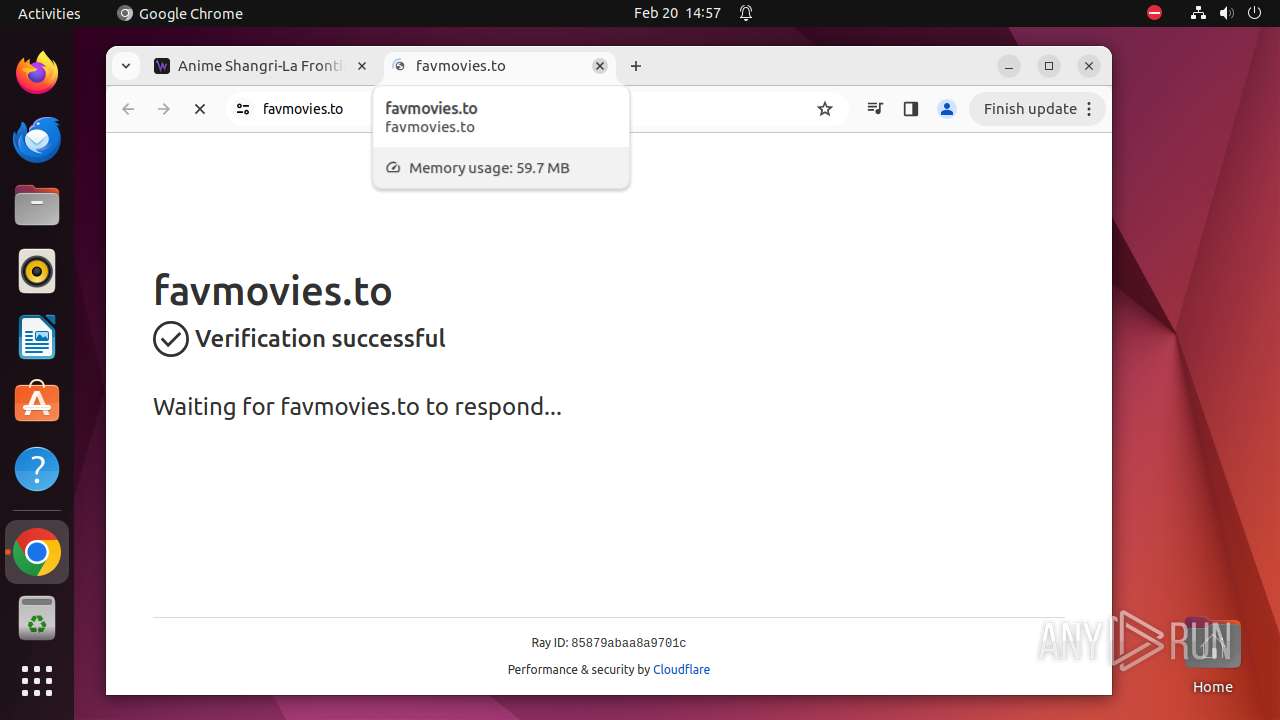This screenshot has height=720, width=1280.
Task: Open a new tab
Action: pos(636,66)
